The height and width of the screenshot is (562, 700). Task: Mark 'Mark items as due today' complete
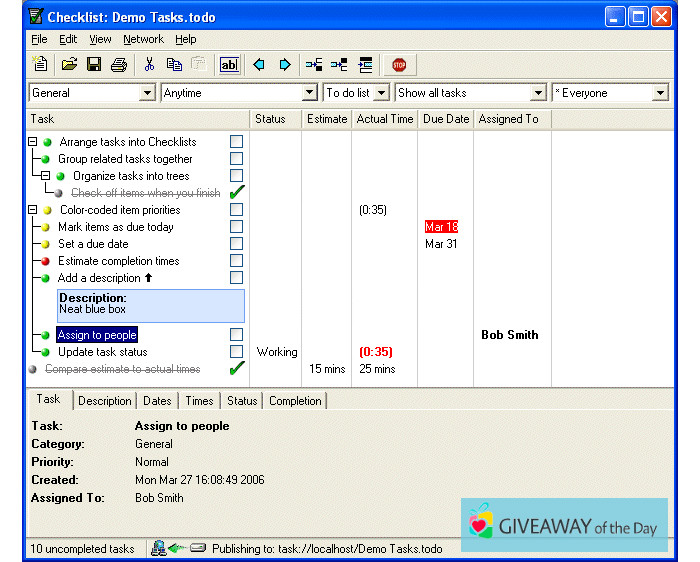pyautogui.click(x=236, y=226)
